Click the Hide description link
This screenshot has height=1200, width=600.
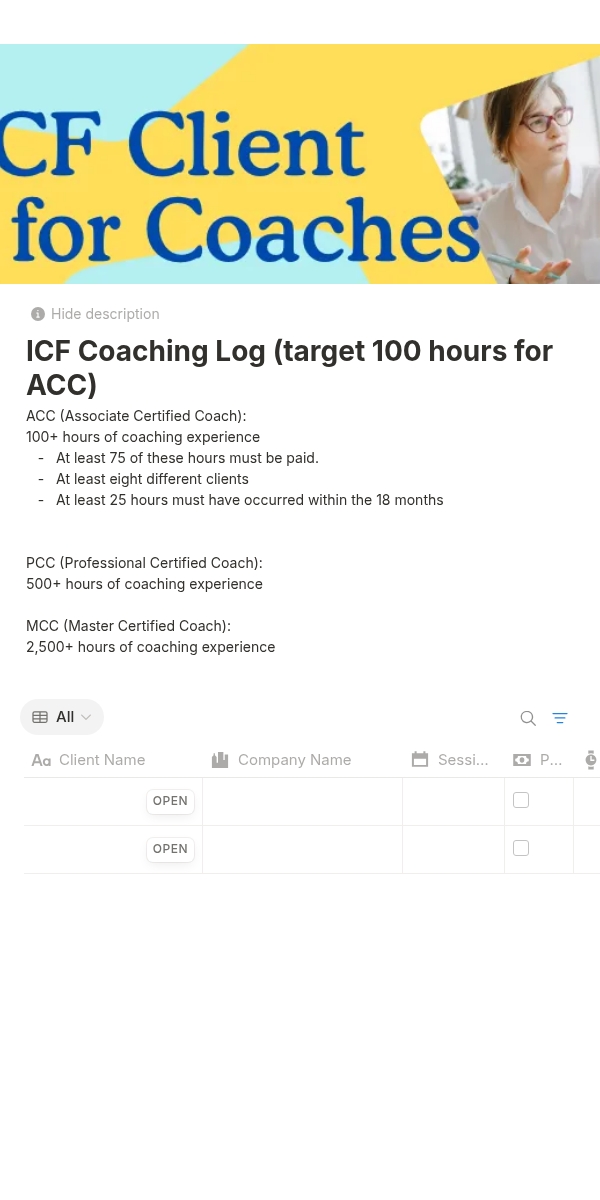click(x=105, y=314)
